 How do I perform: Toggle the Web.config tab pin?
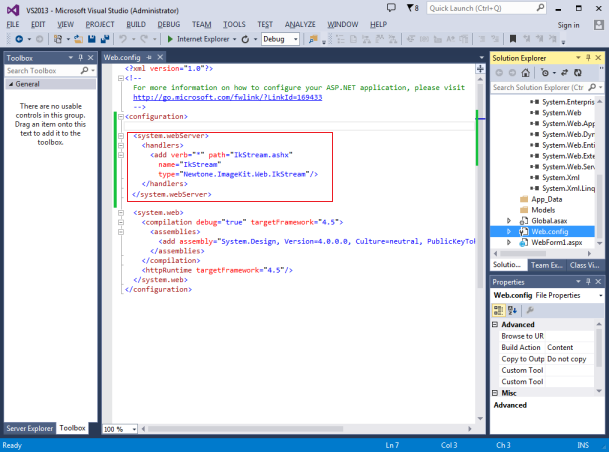(149, 57)
